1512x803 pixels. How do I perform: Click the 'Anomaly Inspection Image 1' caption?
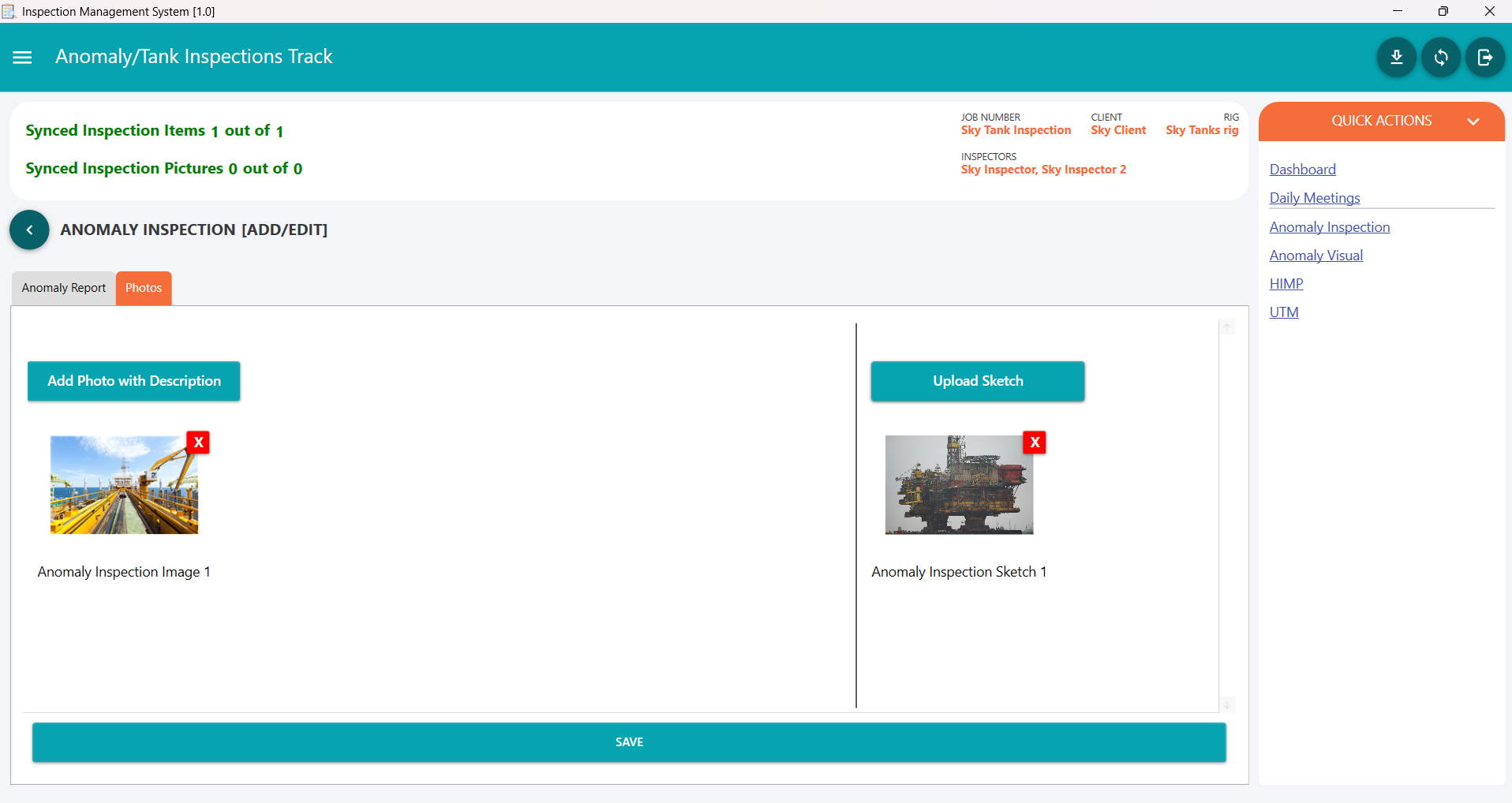point(124,572)
